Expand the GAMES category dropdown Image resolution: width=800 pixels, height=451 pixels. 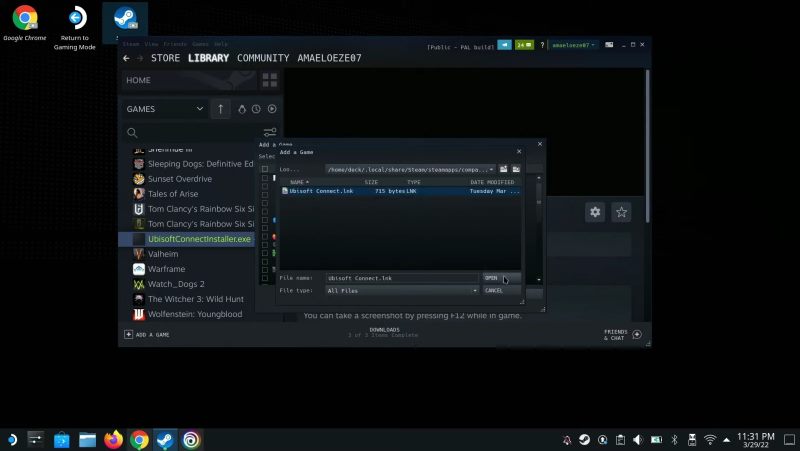[200, 109]
